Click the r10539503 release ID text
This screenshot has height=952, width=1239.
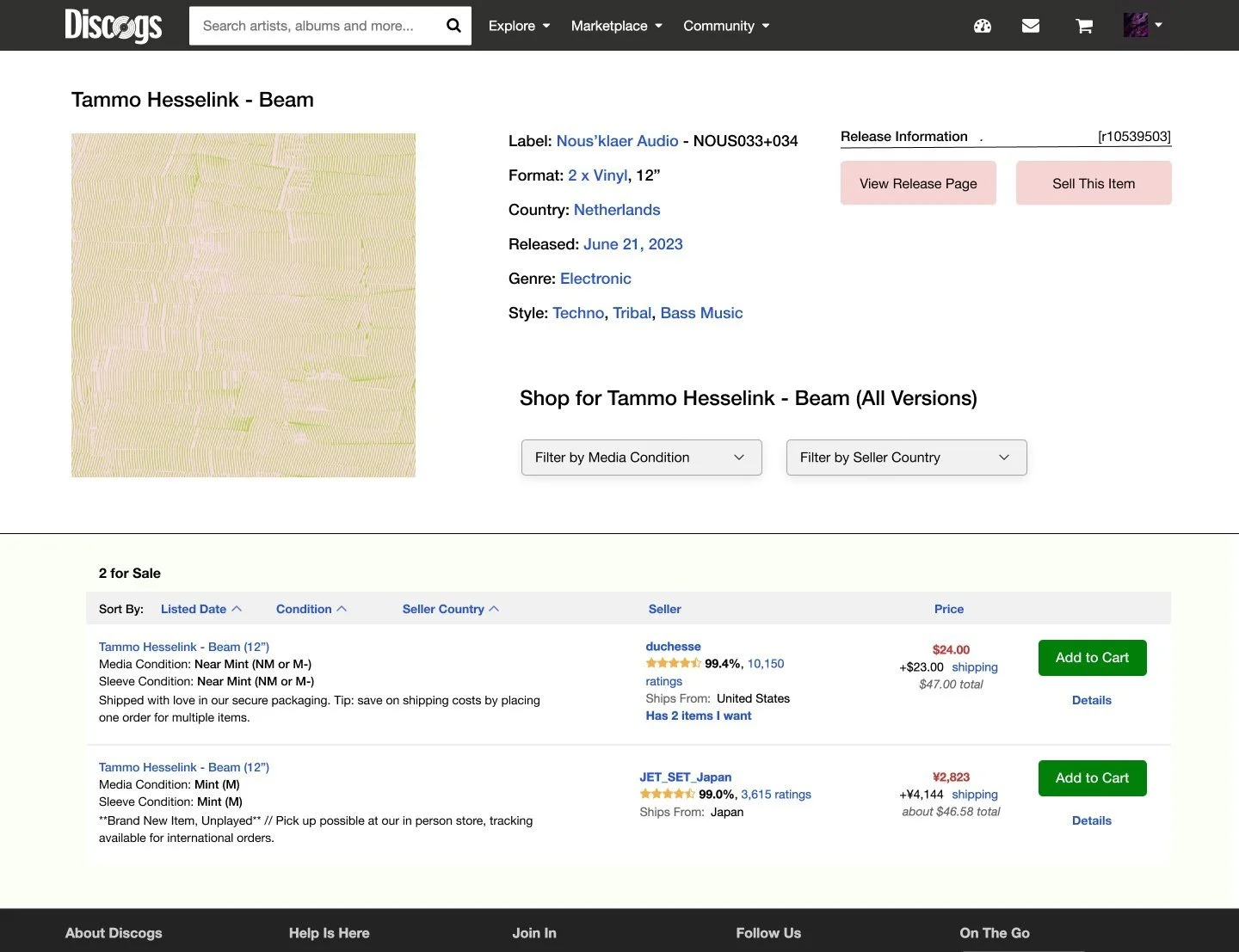pos(1134,136)
